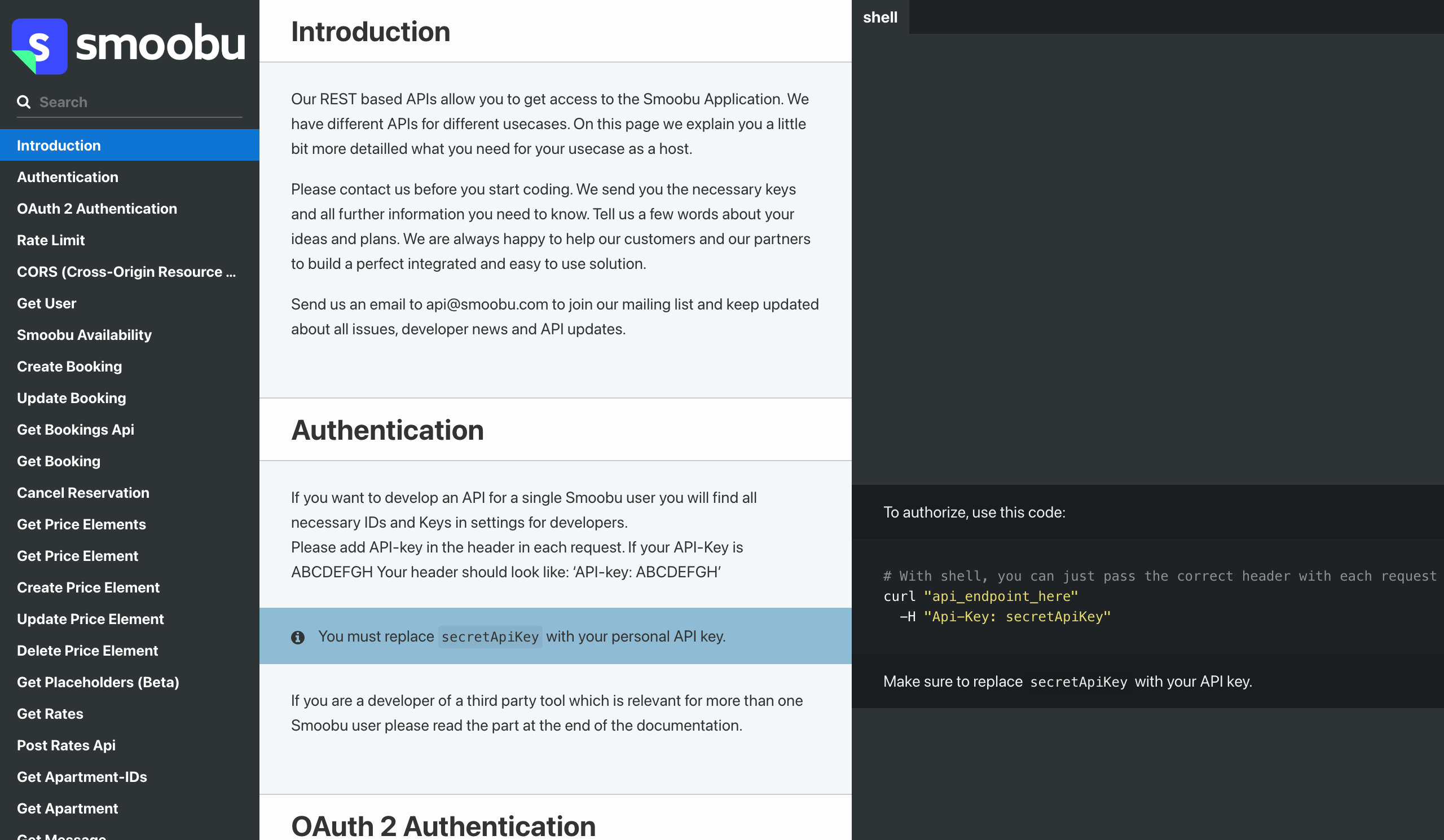This screenshot has width=1444, height=840.
Task: Click the "# With shell" code comment
Action: [x=1160, y=576]
